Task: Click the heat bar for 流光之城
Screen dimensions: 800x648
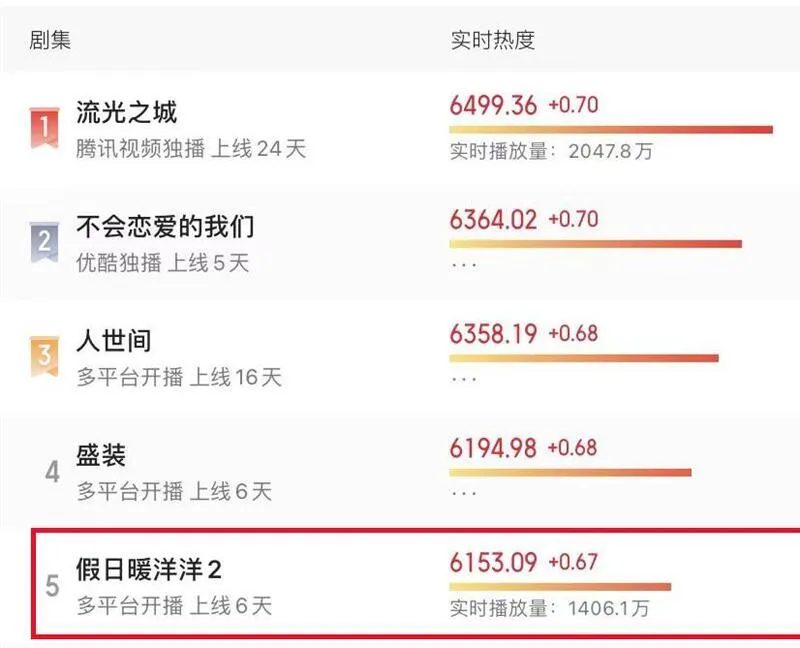Action: [x=611, y=130]
